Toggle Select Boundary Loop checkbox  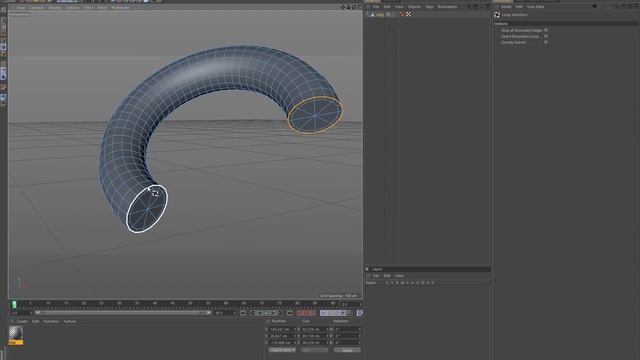[546, 36]
